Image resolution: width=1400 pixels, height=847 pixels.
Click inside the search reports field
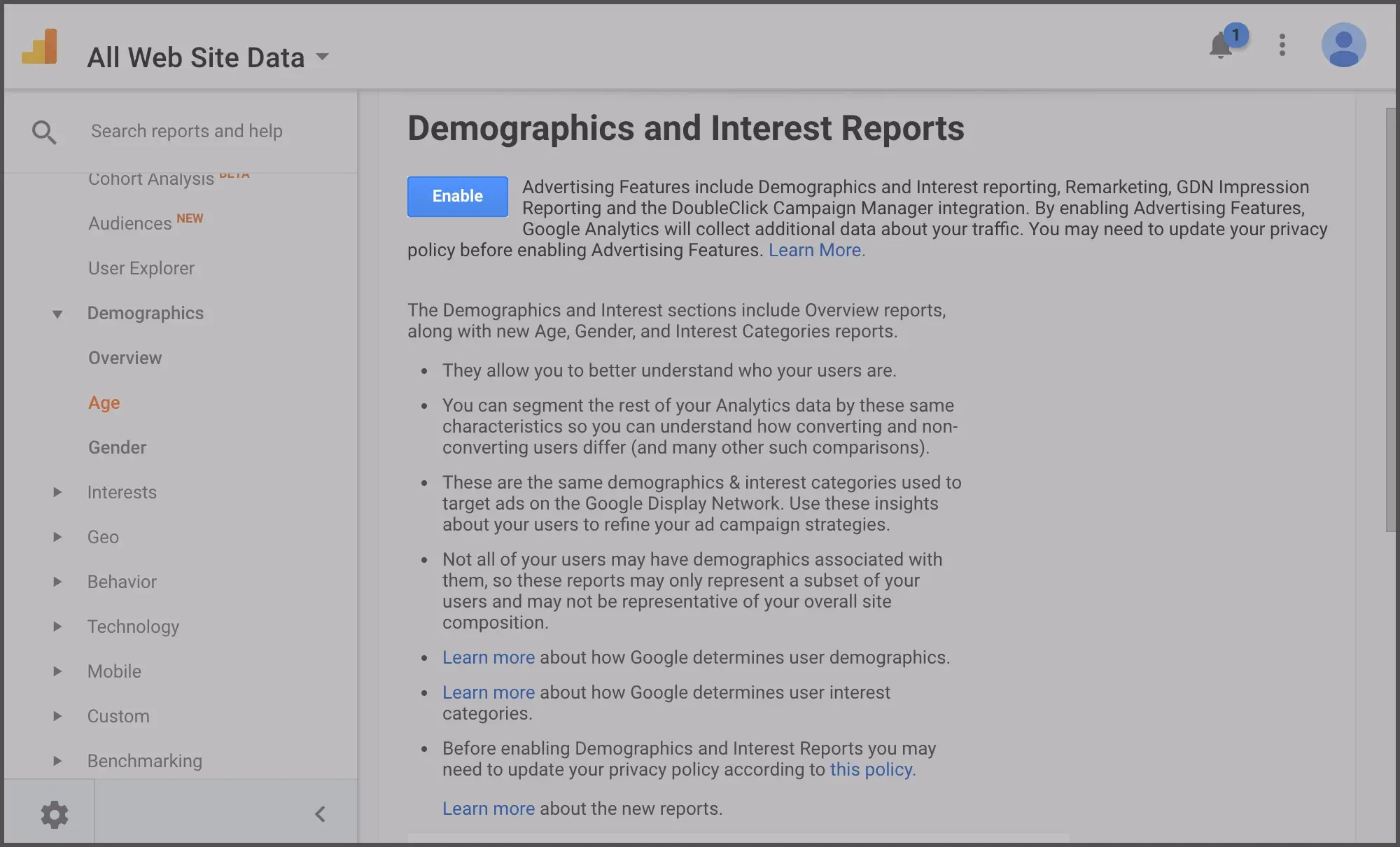coord(186,131)
